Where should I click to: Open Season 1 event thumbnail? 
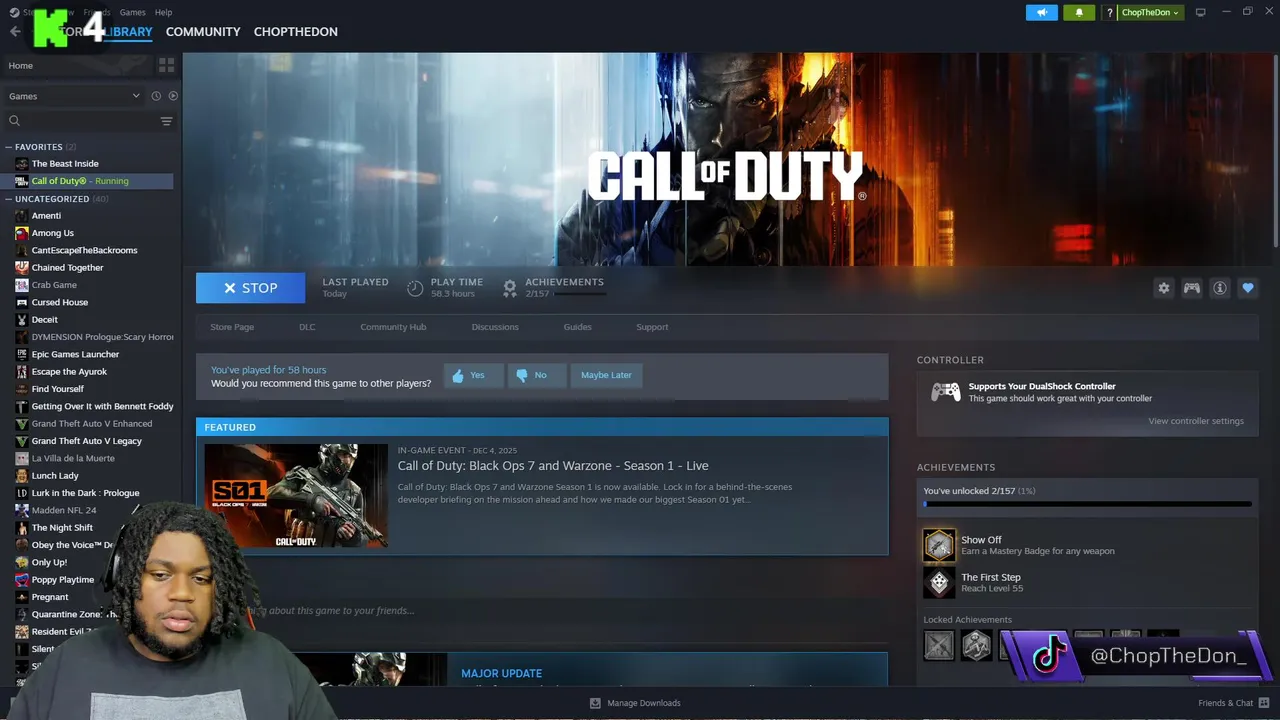point(296,495)
